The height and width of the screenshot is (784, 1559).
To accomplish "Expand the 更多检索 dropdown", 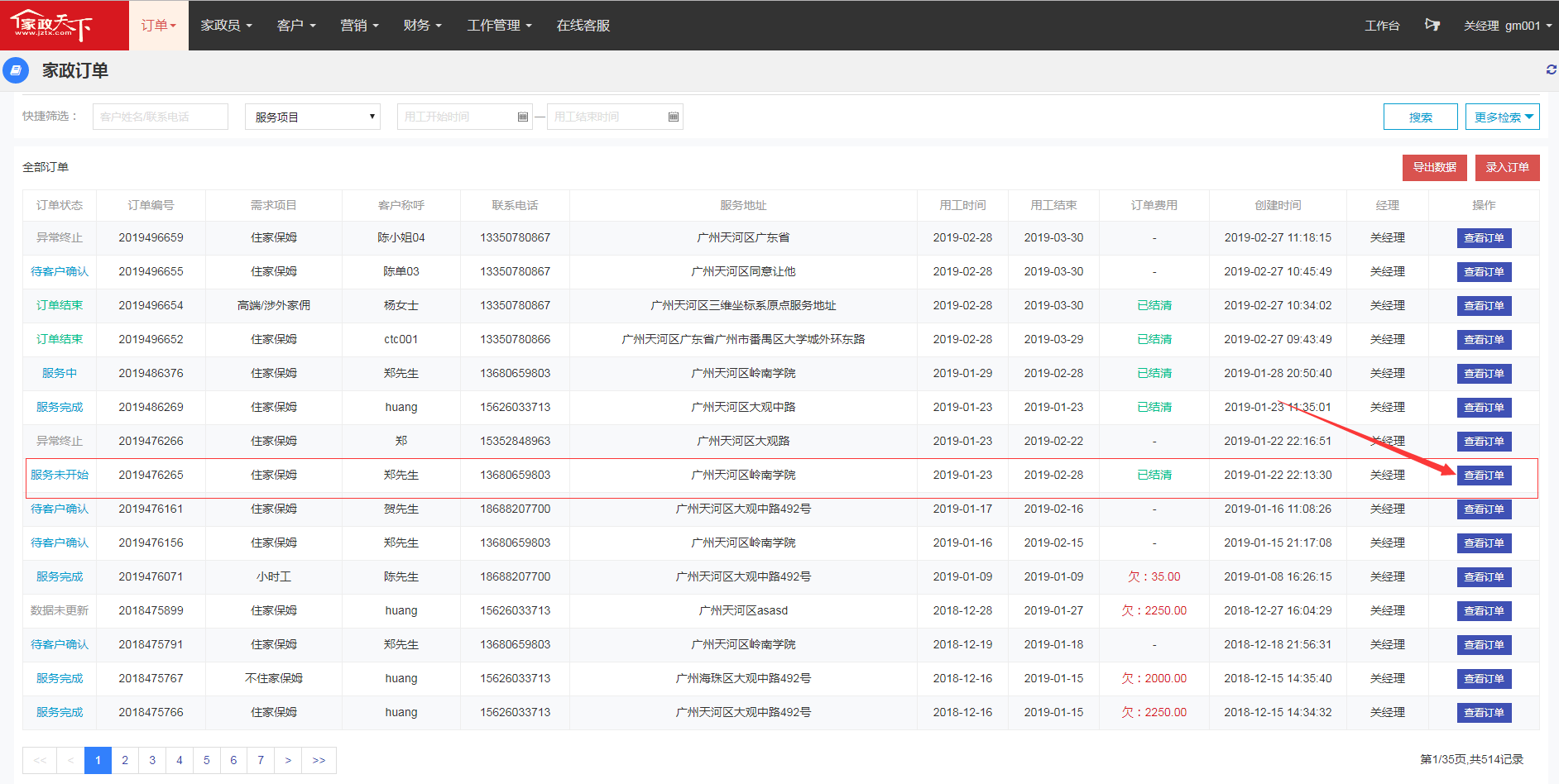I will tap(1503, 117).
